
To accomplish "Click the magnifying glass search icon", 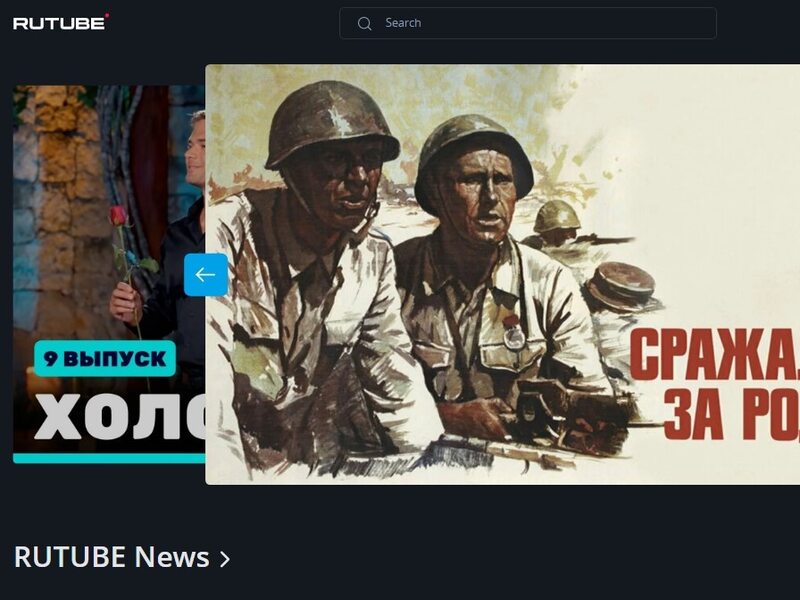I will [364, 23].
